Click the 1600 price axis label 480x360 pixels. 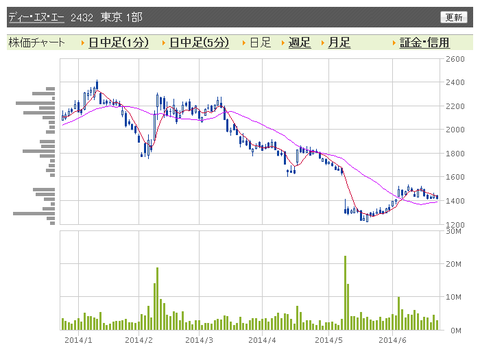click(455, 177)
